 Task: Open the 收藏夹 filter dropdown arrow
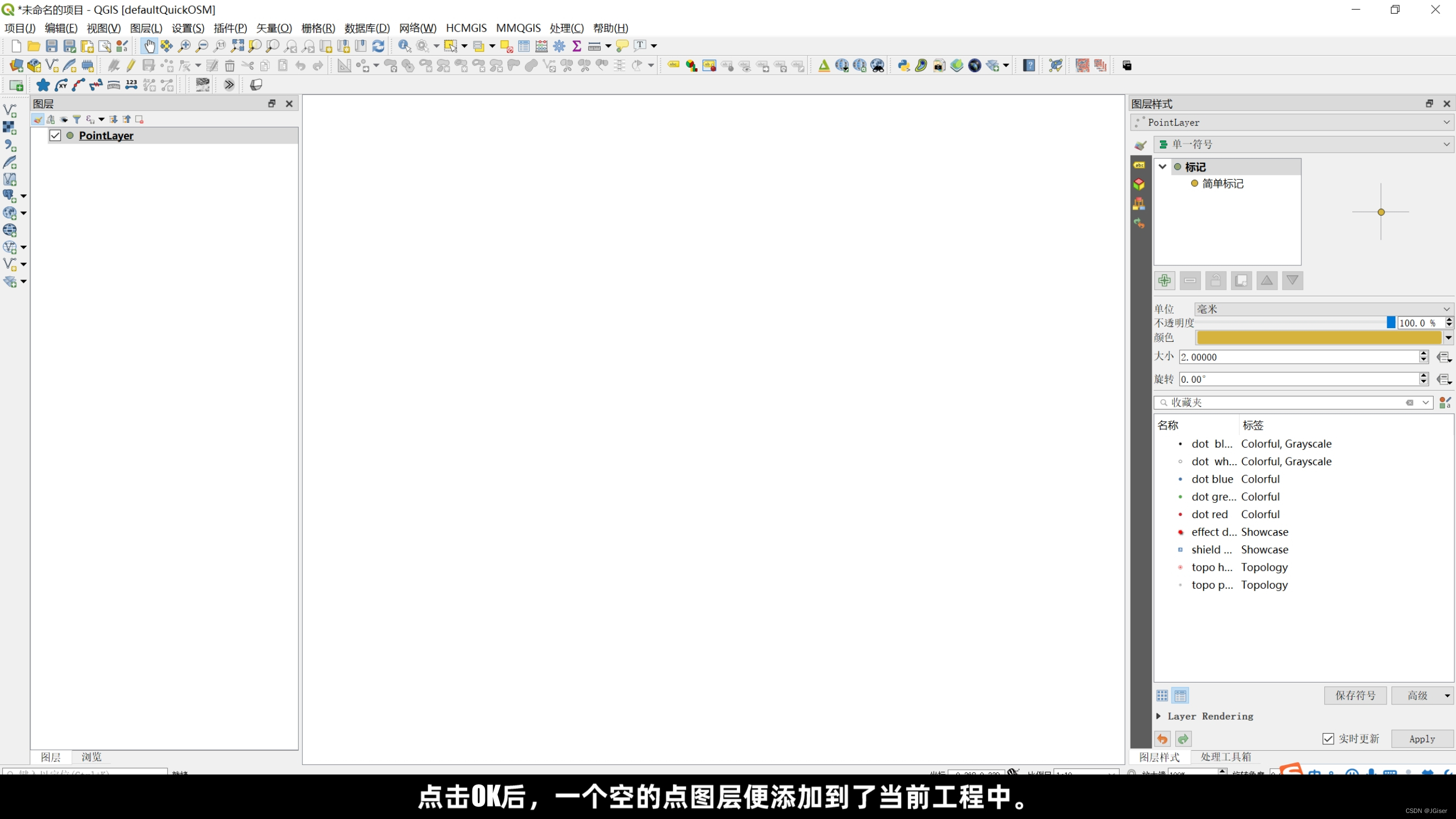click(x=1426, y=402)
